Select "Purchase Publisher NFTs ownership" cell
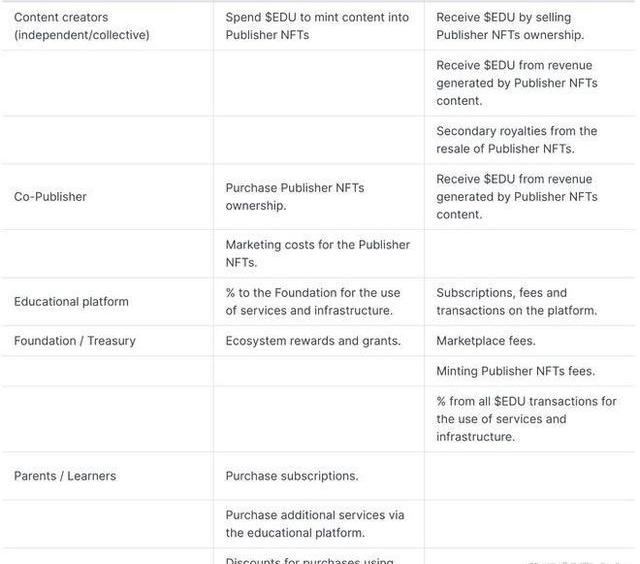Screen dimensions: 640x564 (294, 197)
